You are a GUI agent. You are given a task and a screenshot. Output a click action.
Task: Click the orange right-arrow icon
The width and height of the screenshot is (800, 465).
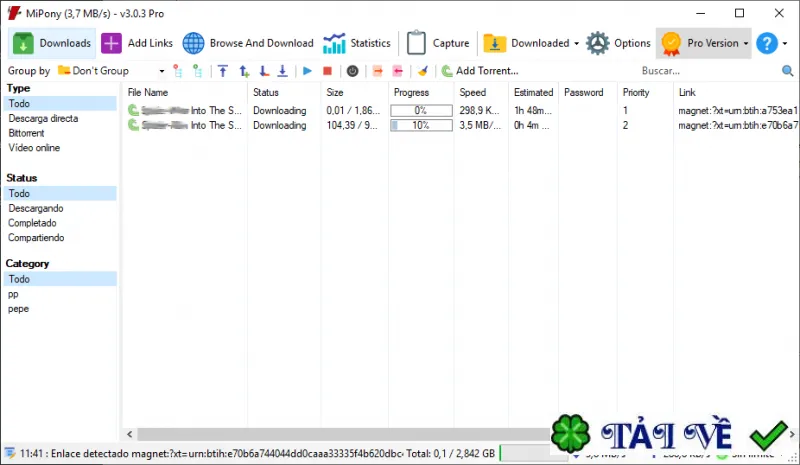pyautogui.click(x=378, y=71)
